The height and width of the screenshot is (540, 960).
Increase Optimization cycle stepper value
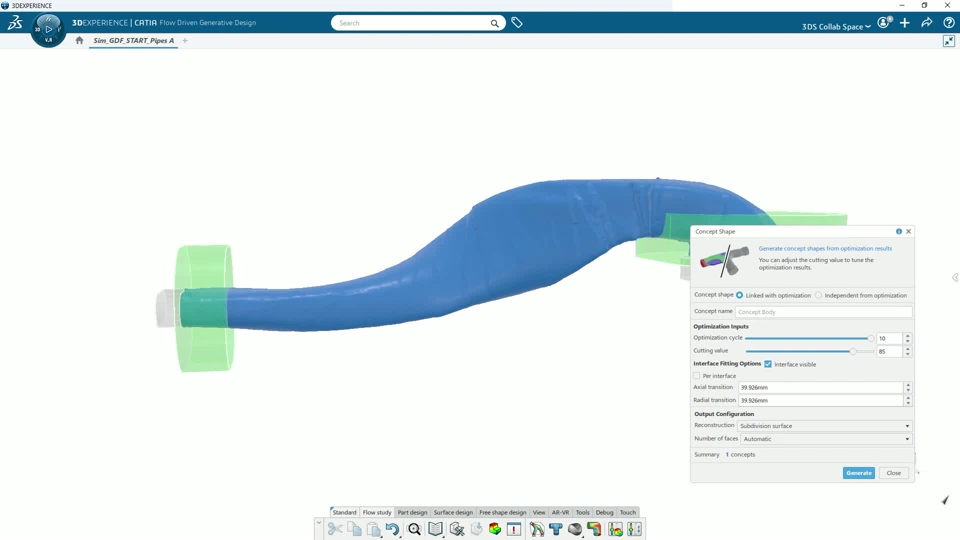907,336
